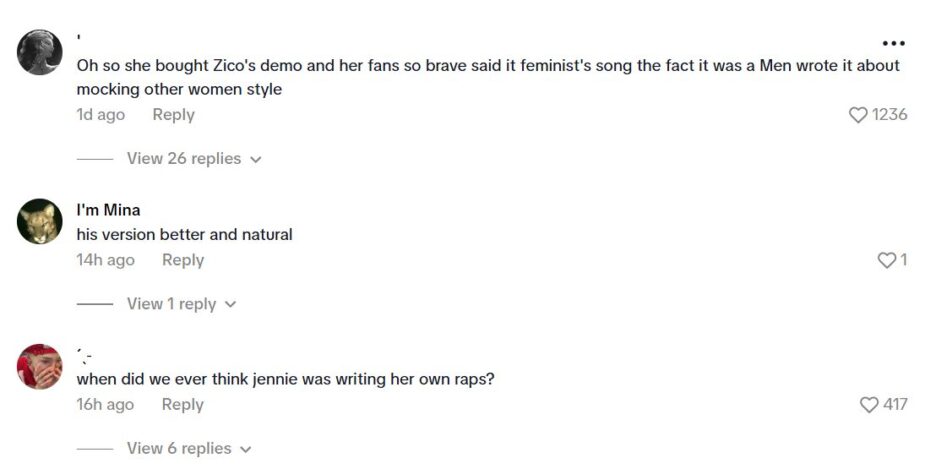The image size is (925, 469).
Task: Select the text "his version better and natural"
Action: (185, 235)
